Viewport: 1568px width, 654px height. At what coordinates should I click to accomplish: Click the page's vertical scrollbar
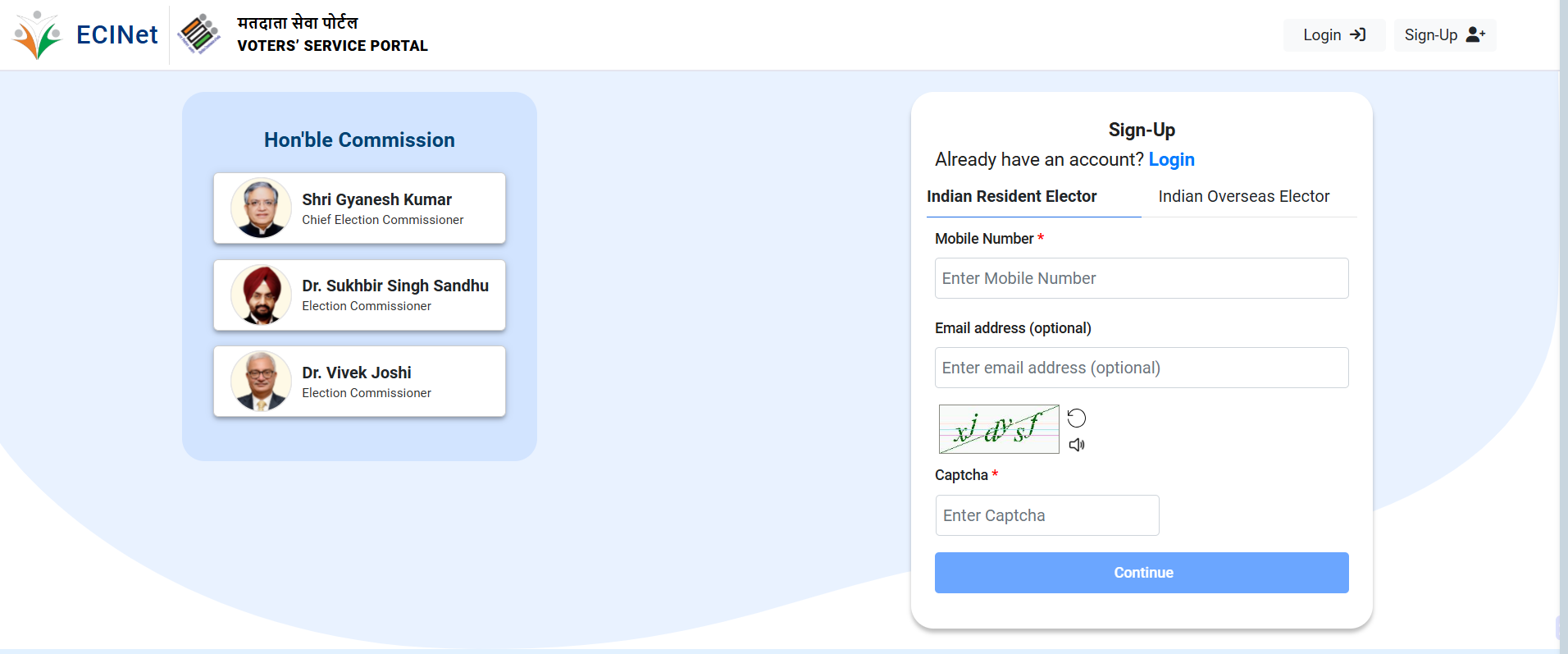1563,328
